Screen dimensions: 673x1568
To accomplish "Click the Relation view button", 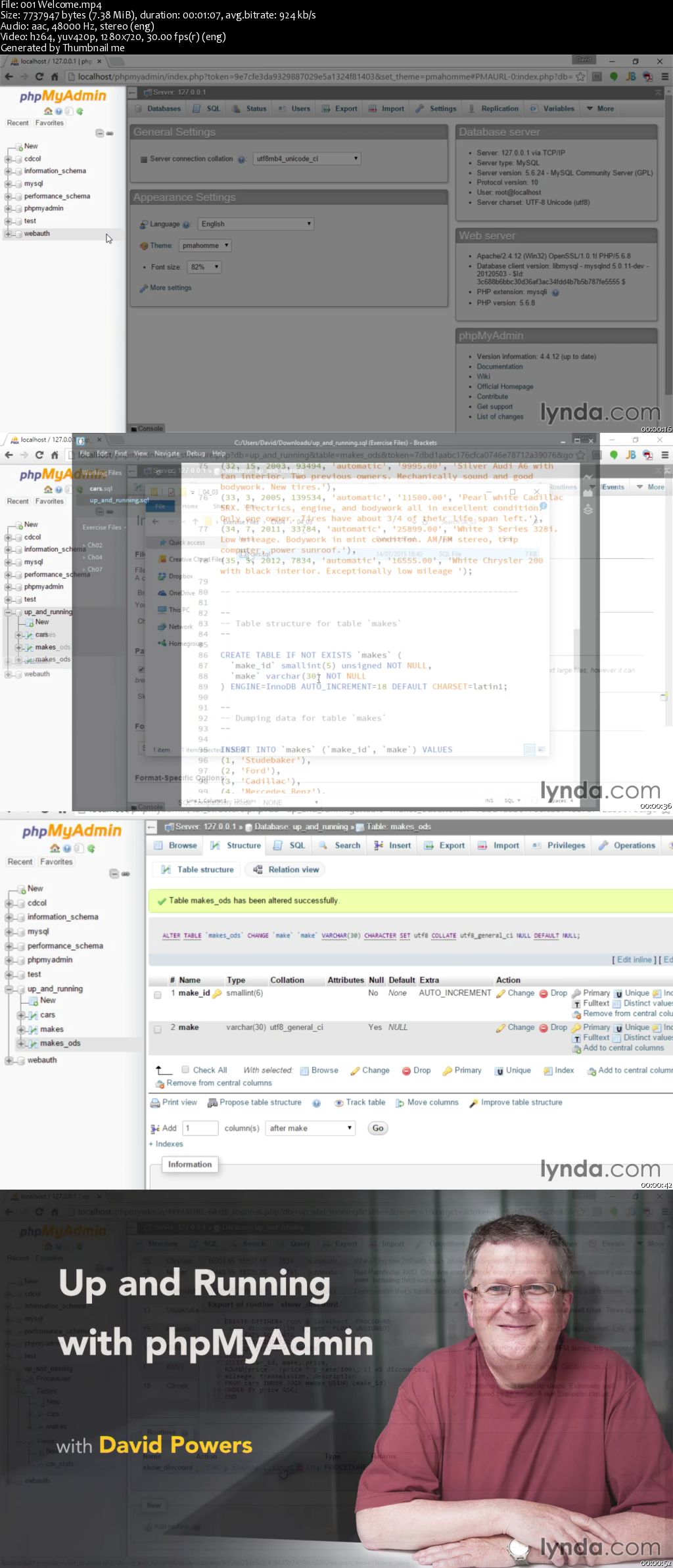I will (286, 870).
